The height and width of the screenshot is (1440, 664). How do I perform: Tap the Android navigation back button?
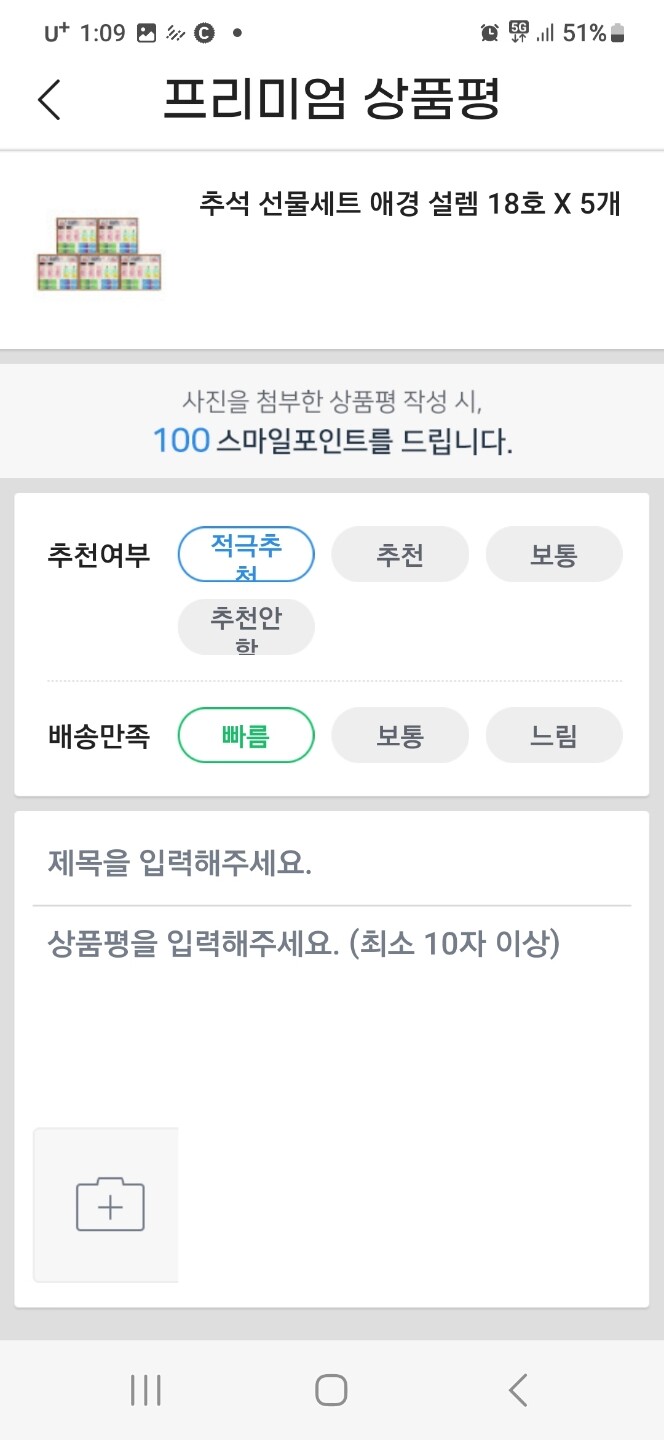(x=516, y=1388)
